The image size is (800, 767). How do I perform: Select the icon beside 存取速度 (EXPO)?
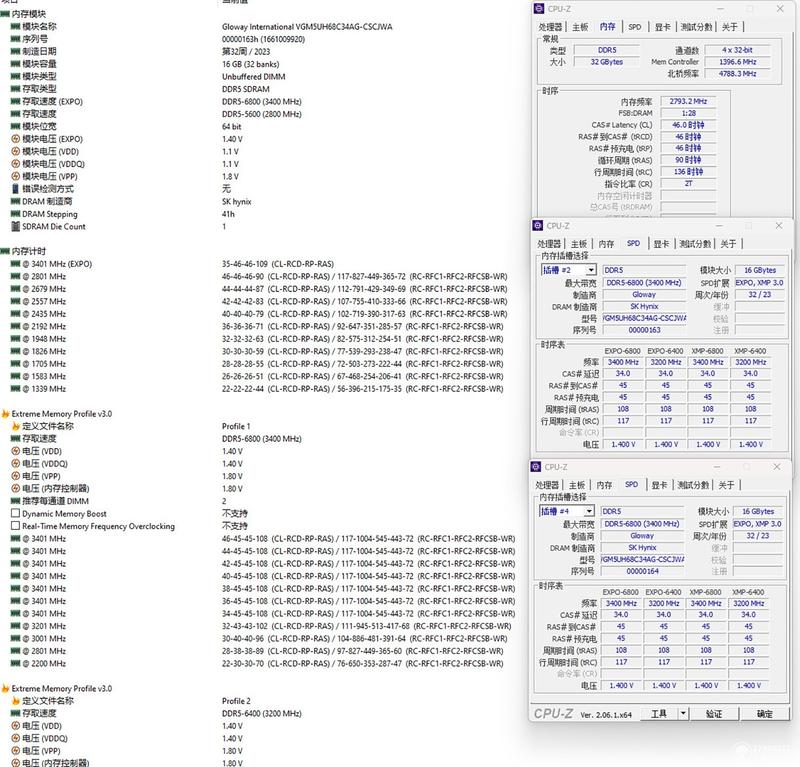15,102
